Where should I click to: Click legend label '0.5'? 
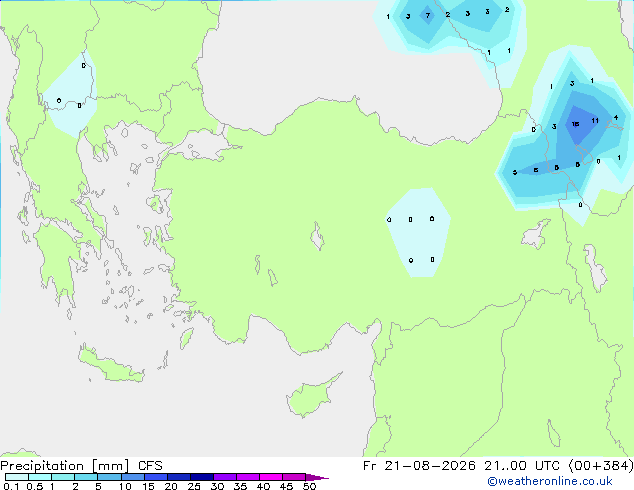[x=34, y=486]
